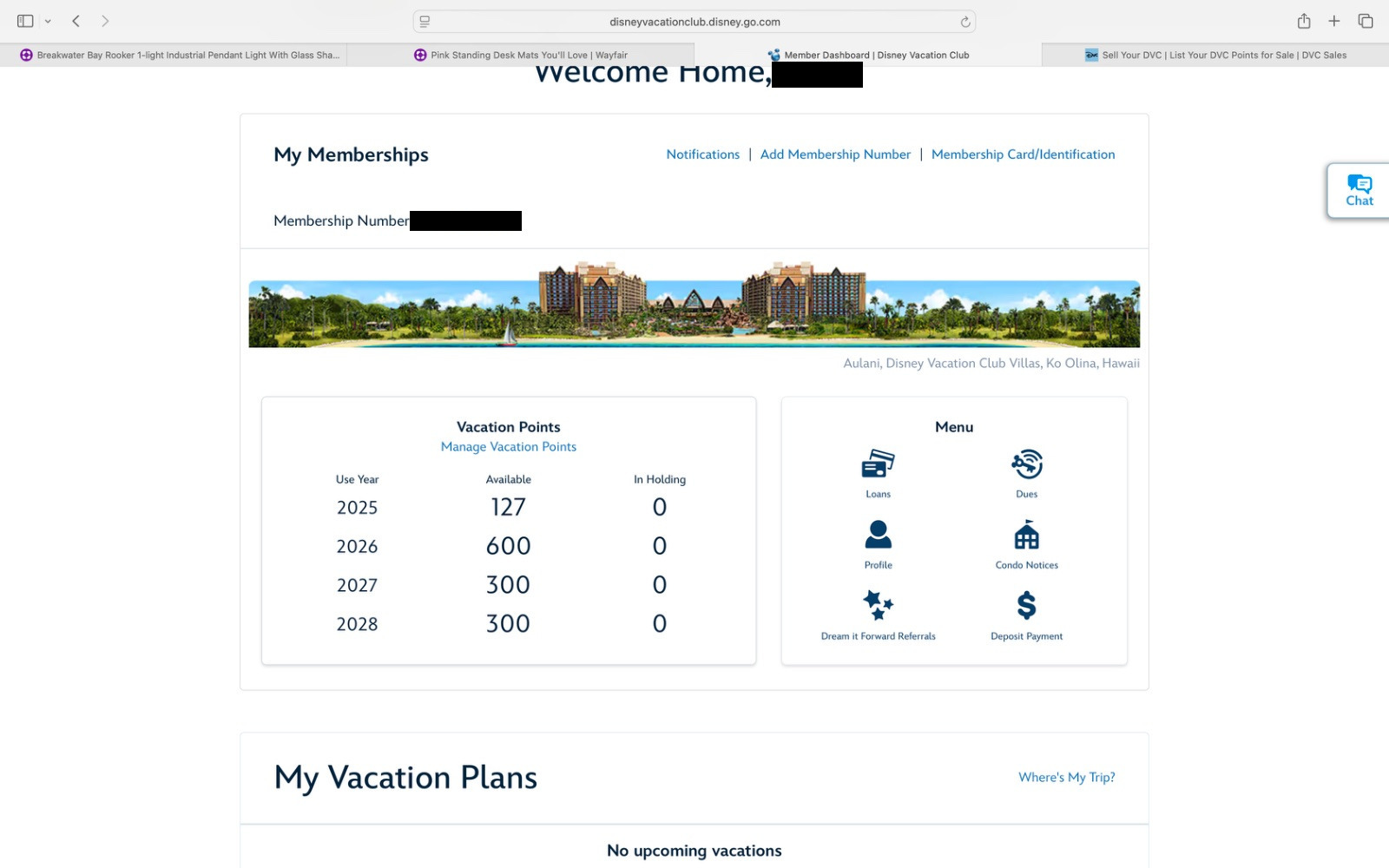
Task: Click the 2025 available points value 127
Action: [x=509, y=507]
